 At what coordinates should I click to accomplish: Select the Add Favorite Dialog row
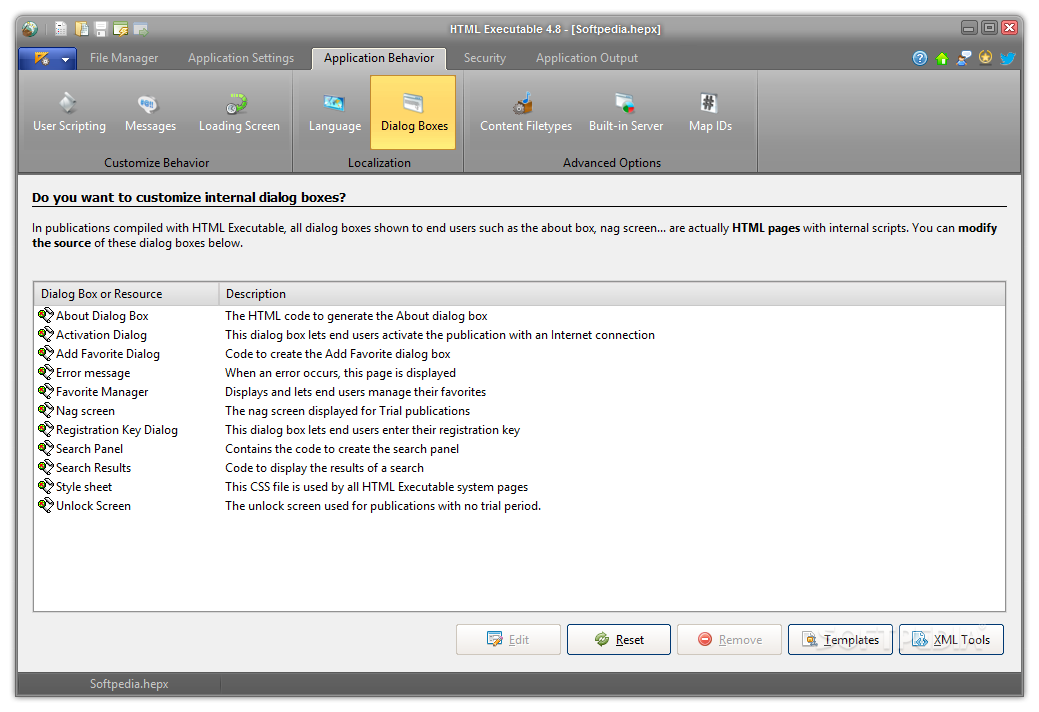519,354
